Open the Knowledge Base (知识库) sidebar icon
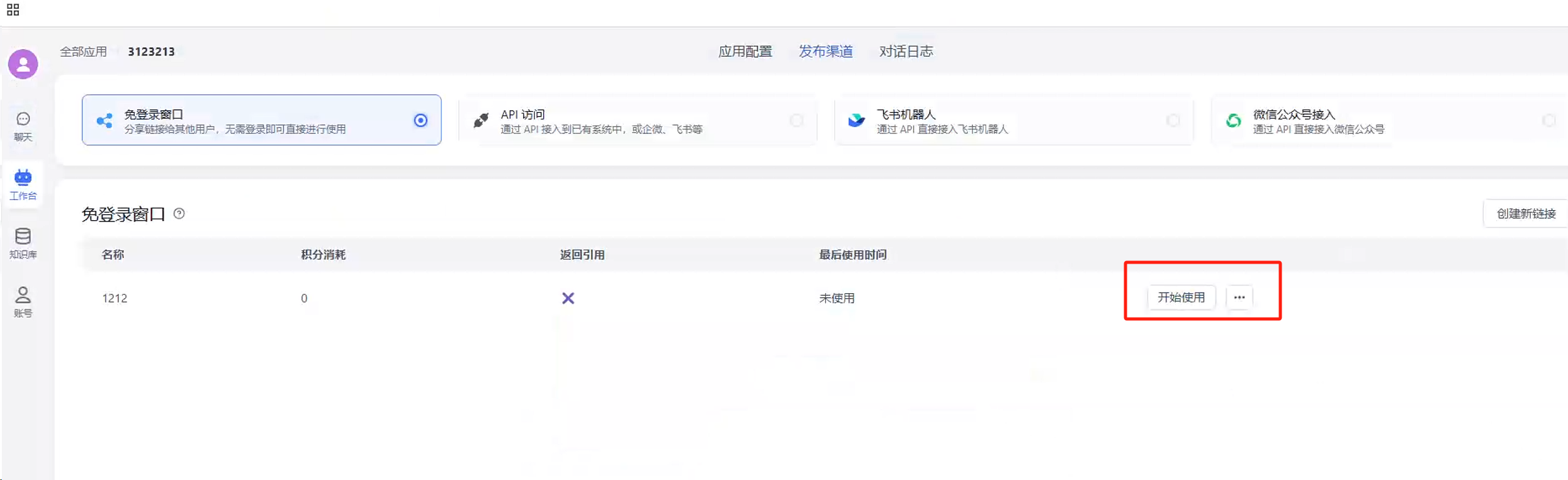Image resolution: width=1568 pixels, height=480 pixels. click(x=23, y=243)
